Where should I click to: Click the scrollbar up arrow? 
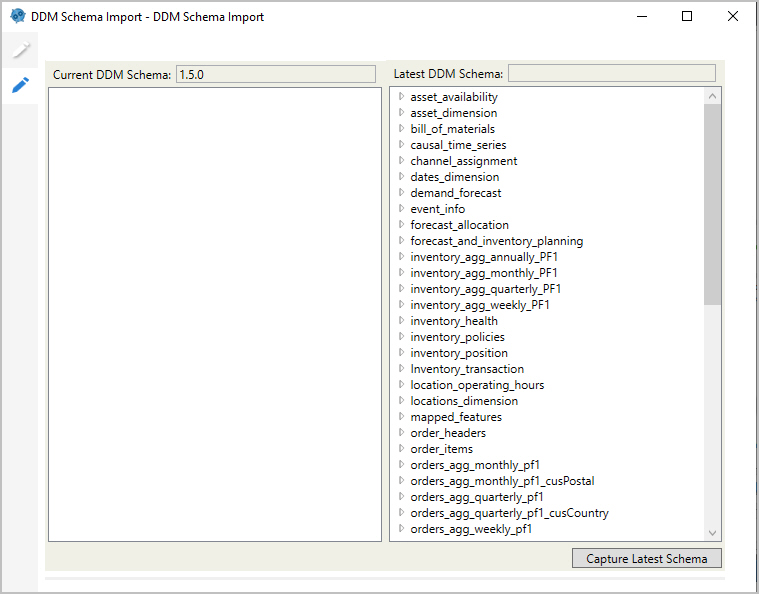(712, 96)
